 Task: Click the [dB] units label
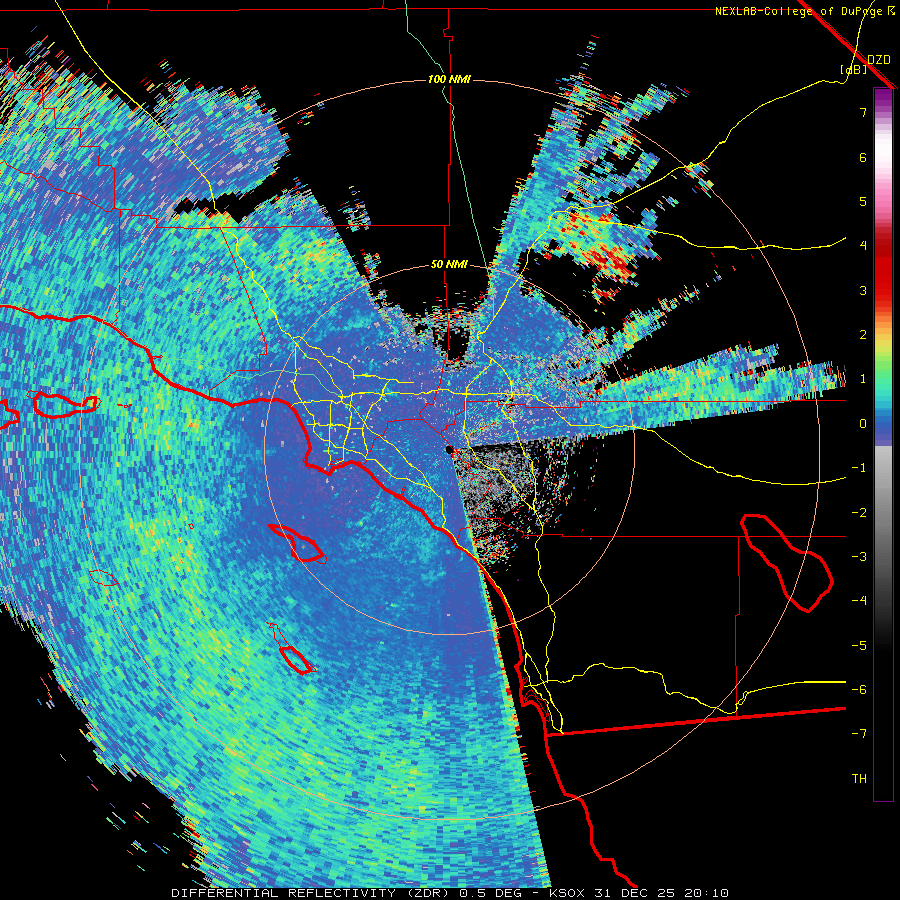[854, 70]
